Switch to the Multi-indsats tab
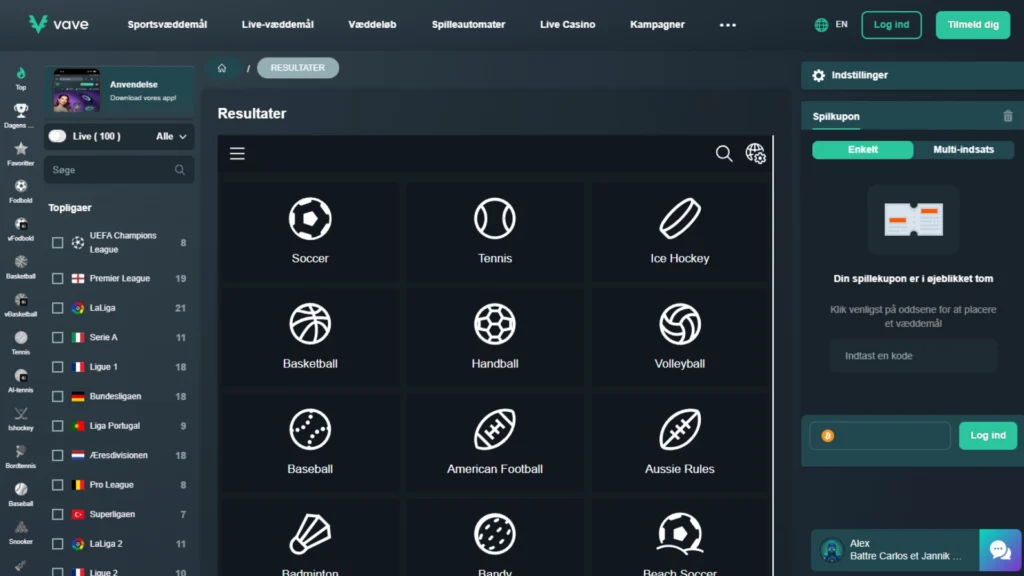The width and height of the screenshot is (1024, 576). [963, 150]
